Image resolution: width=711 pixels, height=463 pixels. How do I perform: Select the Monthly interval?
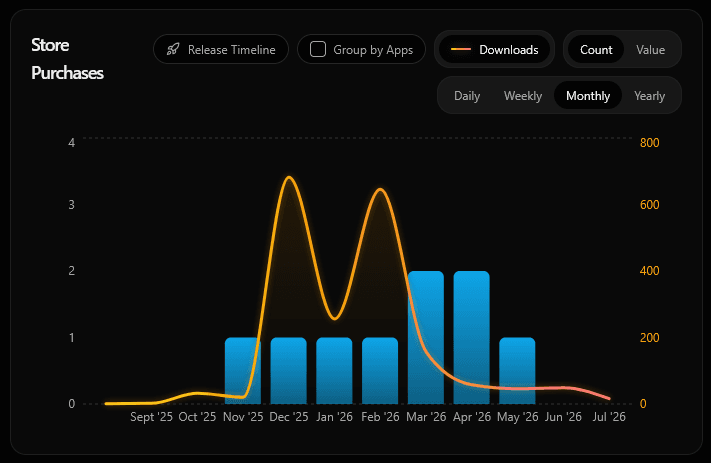(x=588, y=96)
